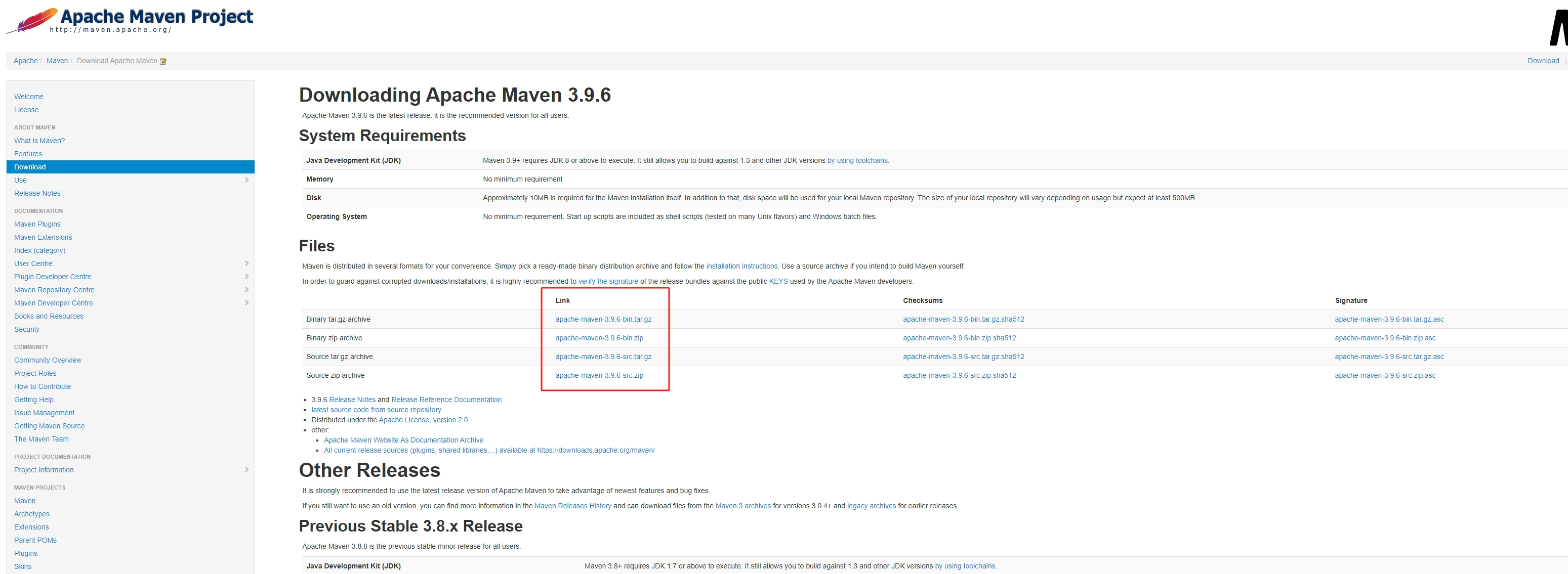
Task: Open the License sidebar item
Action: tap(26, 110)
